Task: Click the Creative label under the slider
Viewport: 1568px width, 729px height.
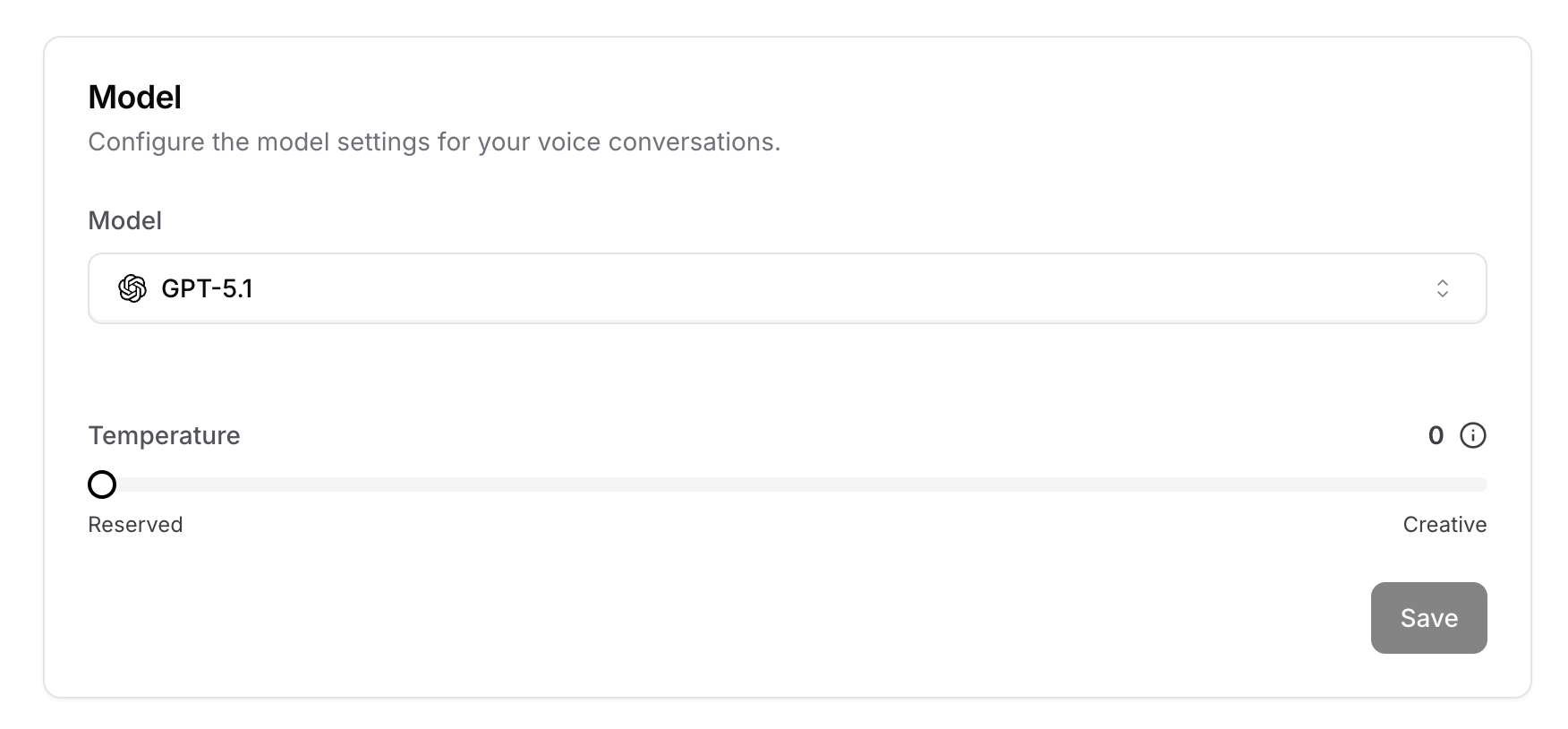Action: (1444, 524)
